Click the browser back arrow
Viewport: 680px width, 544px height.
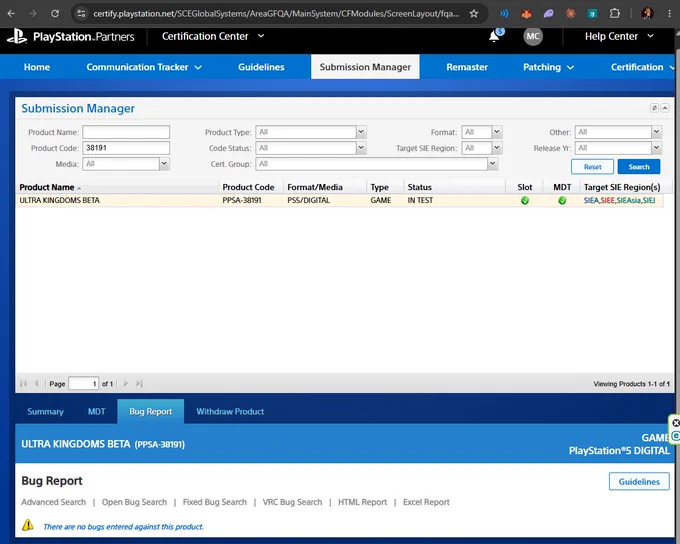point(11,13)
